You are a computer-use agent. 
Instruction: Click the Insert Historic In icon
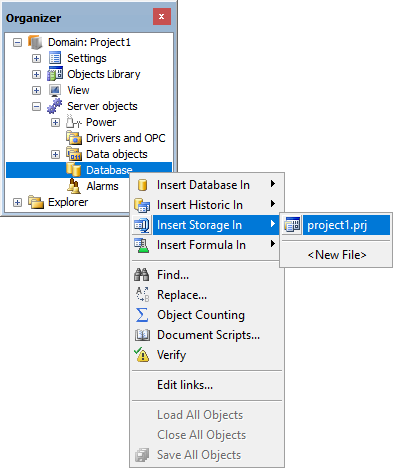142,205
